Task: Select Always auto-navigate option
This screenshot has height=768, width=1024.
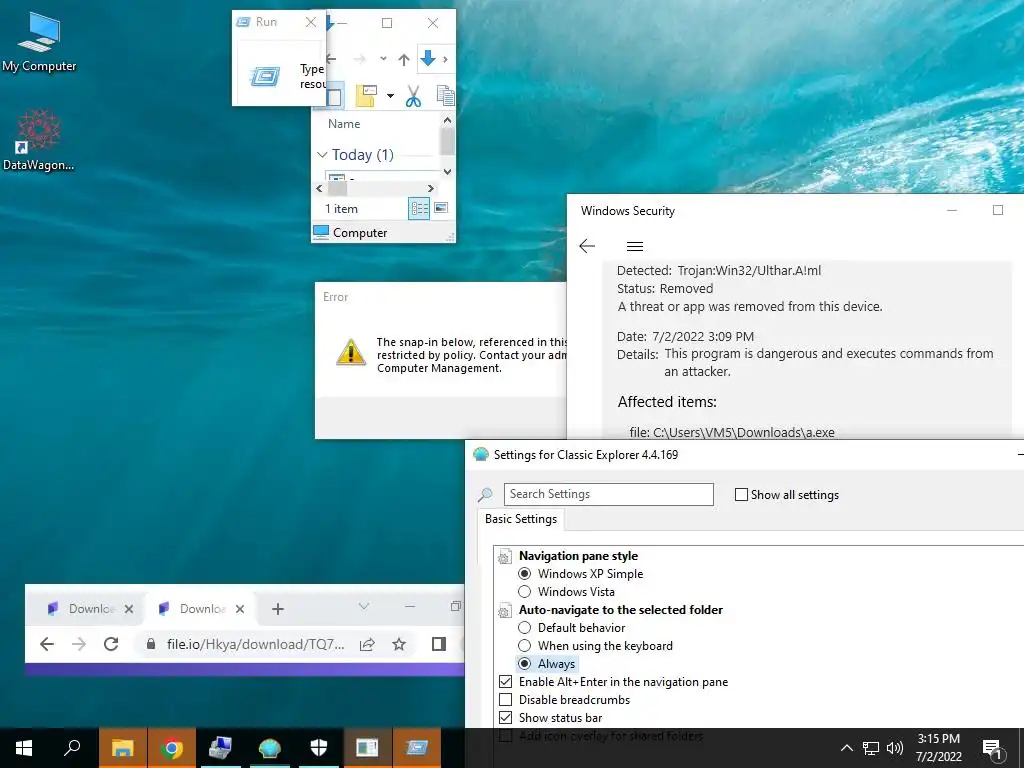Action: point(524,664)
